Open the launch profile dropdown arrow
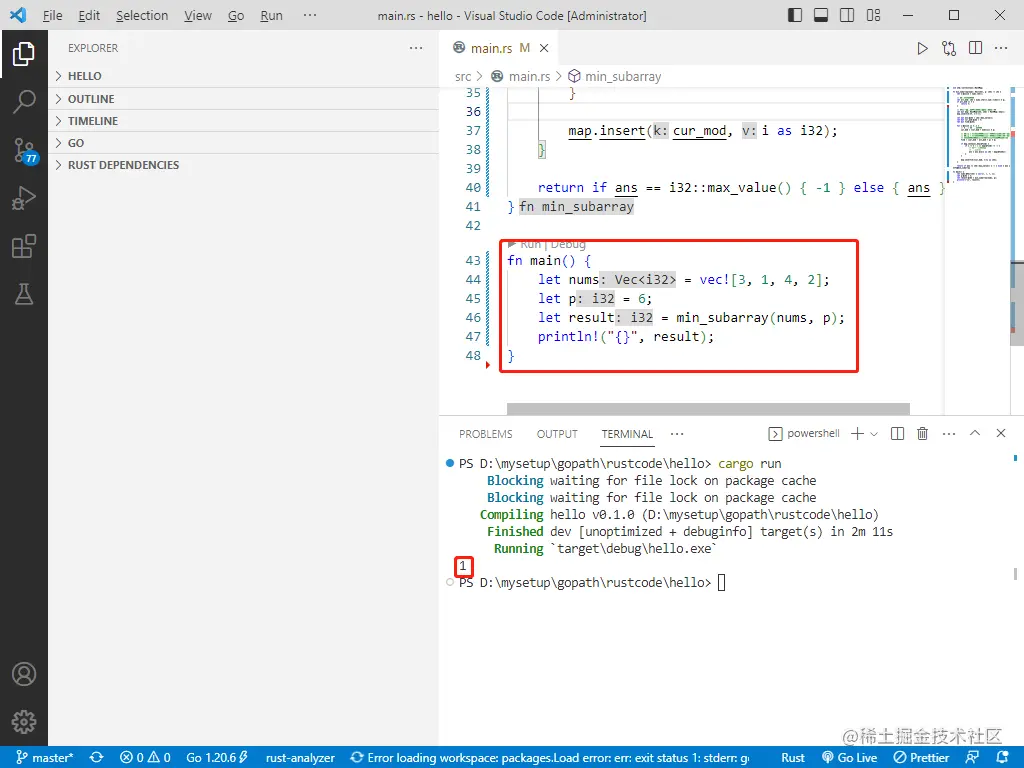 [874, 434]
